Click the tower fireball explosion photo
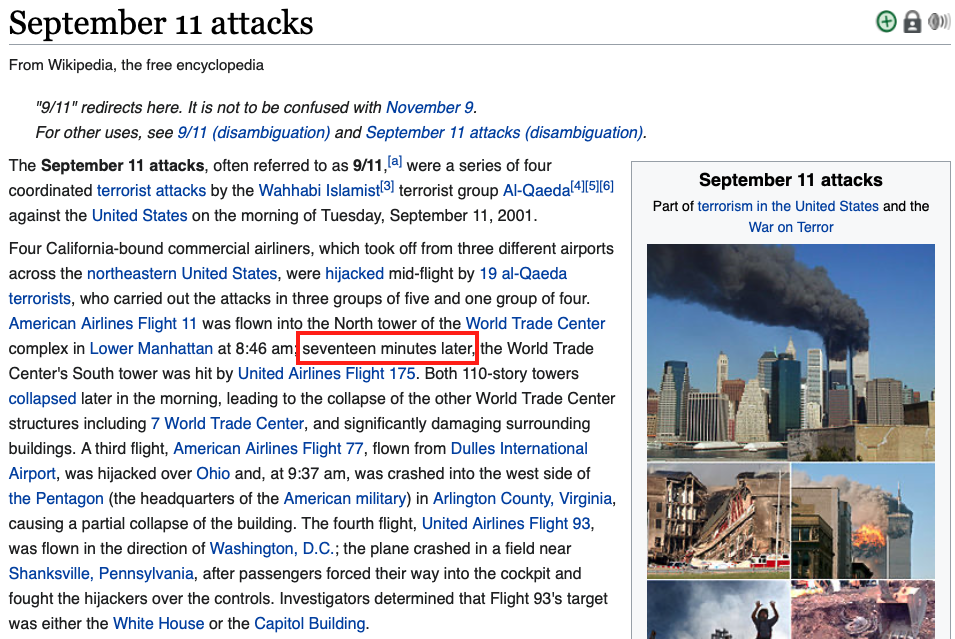 point(863,521)
